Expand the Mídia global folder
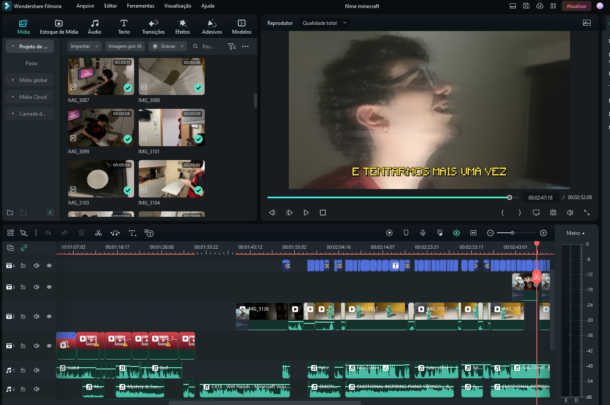Screen dimensions: 610x405 [x=30, y=80]
